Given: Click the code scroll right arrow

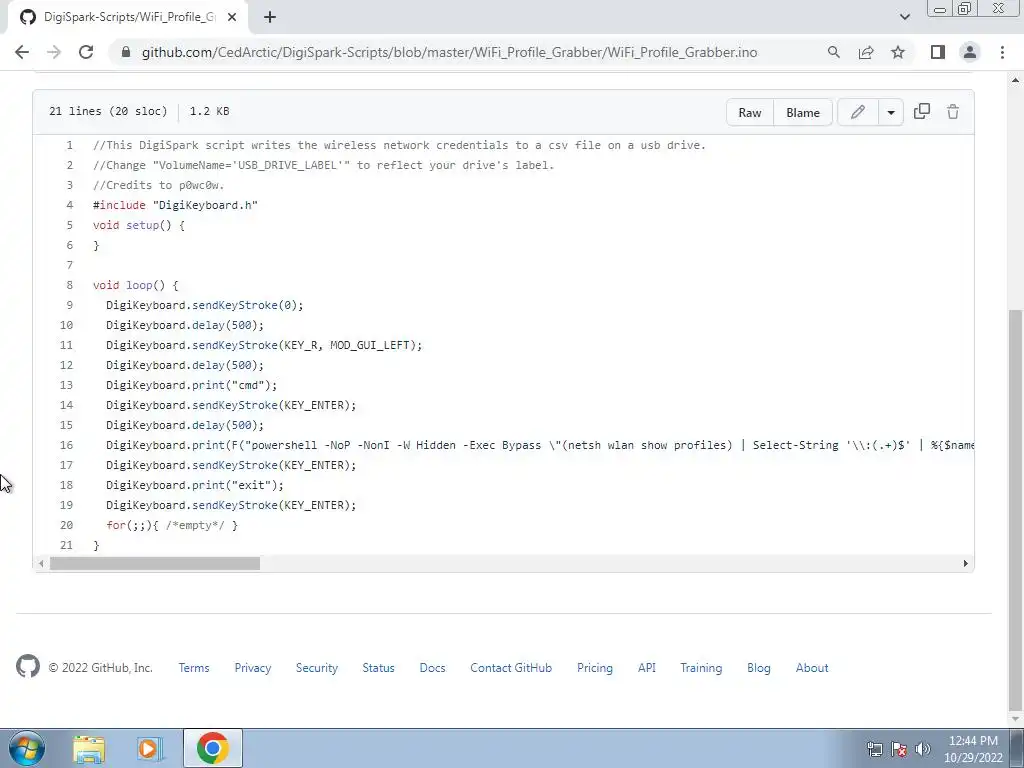Looking at the screenshot, I should (965, 564).
